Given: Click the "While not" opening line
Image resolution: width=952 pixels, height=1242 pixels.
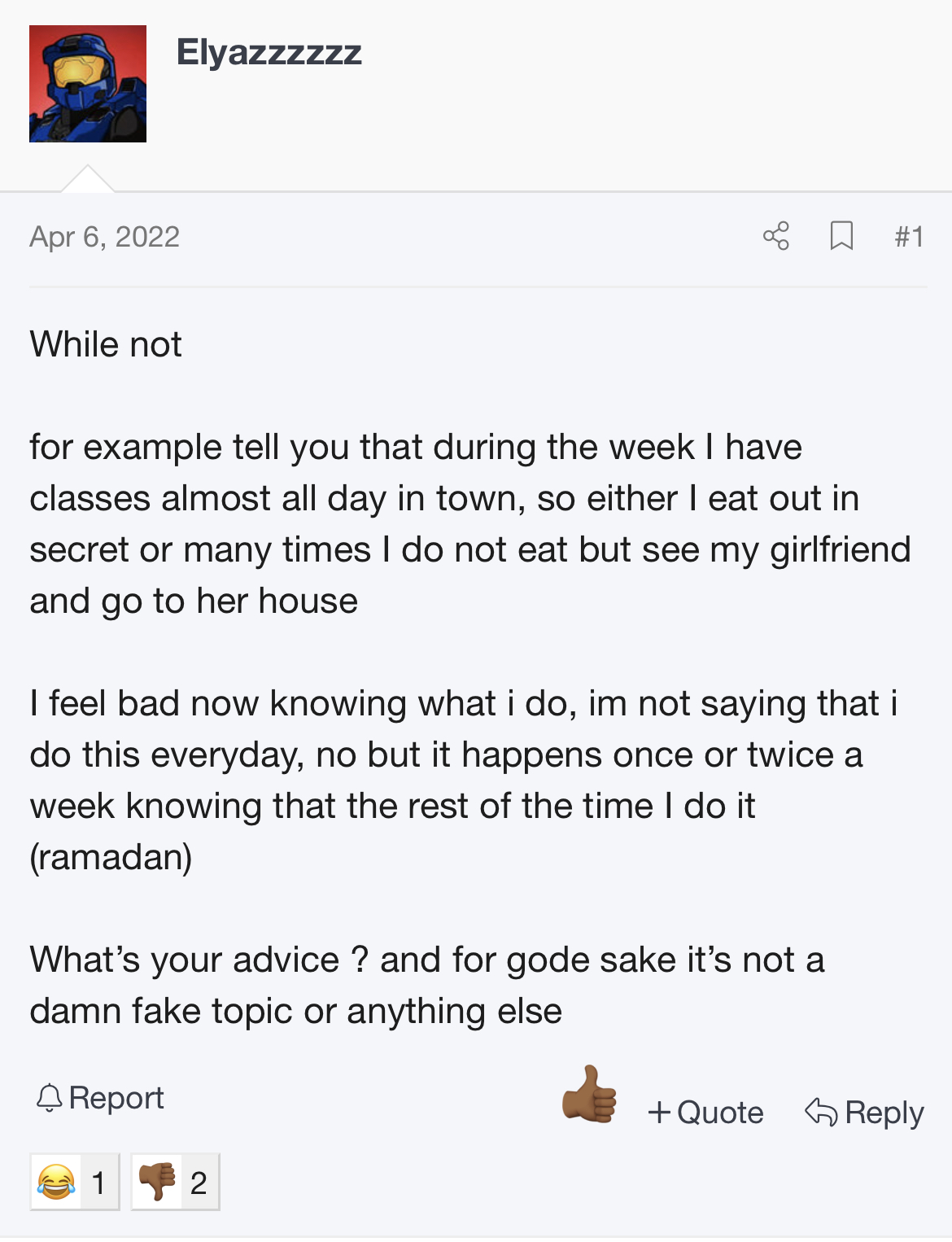Looking at the screenshot, I should 106,344.
